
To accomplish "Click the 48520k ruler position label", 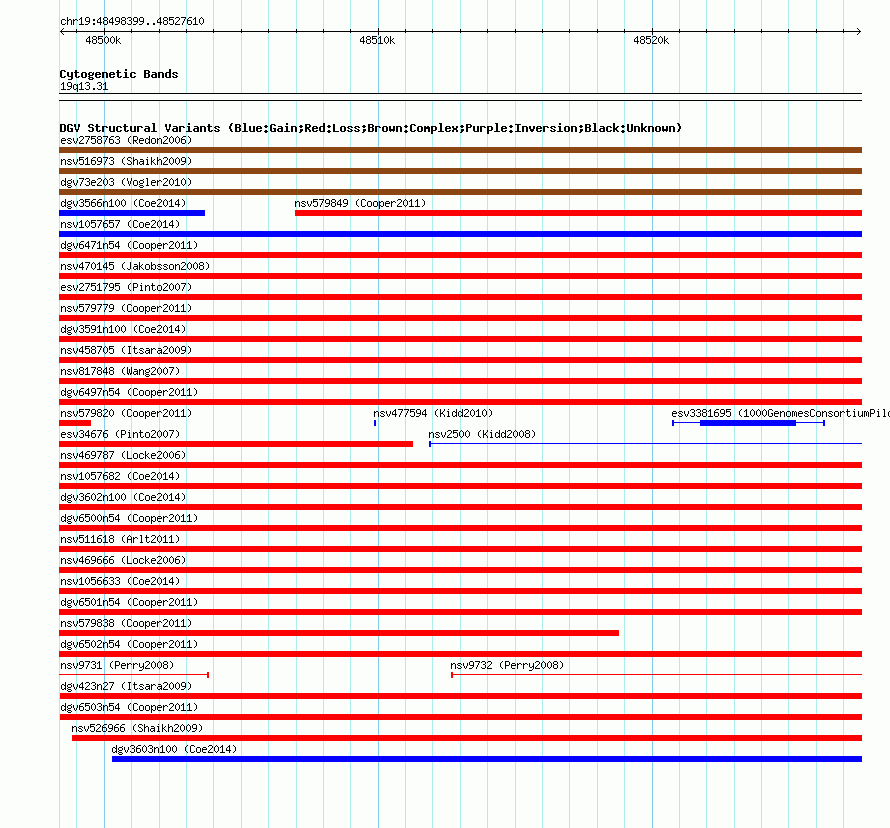I will [651, 40].
